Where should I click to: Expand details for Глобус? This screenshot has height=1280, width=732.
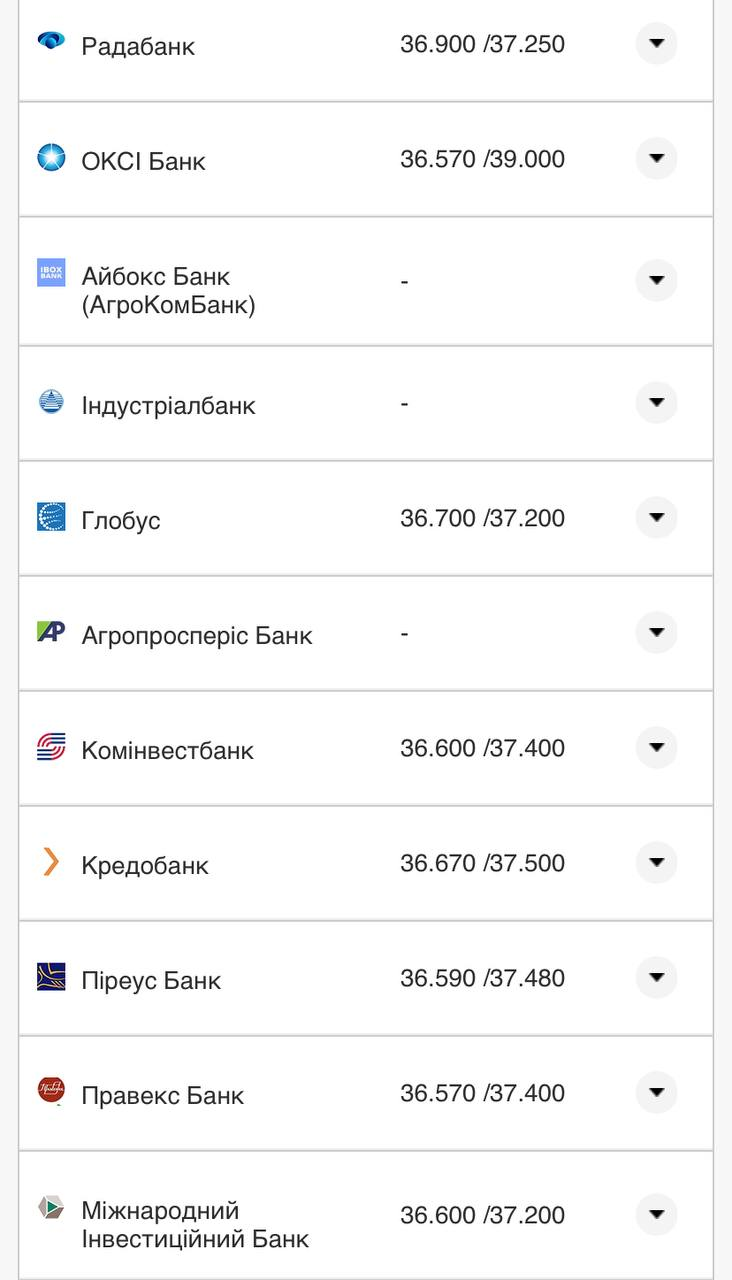656,517
